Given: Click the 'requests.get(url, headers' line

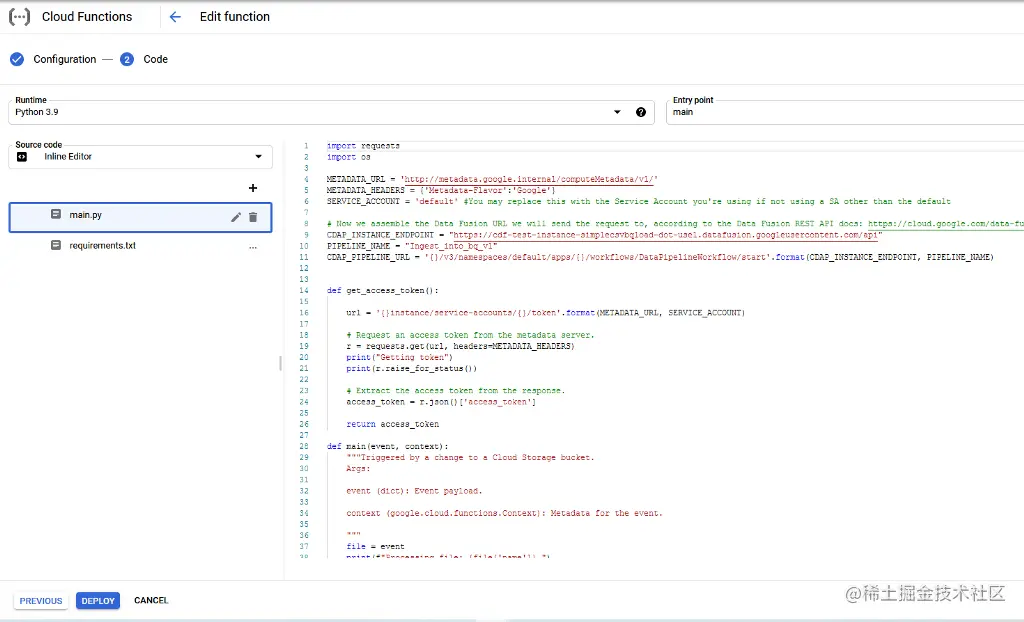Looking at the screenshot, I should (x=460, y=346).
